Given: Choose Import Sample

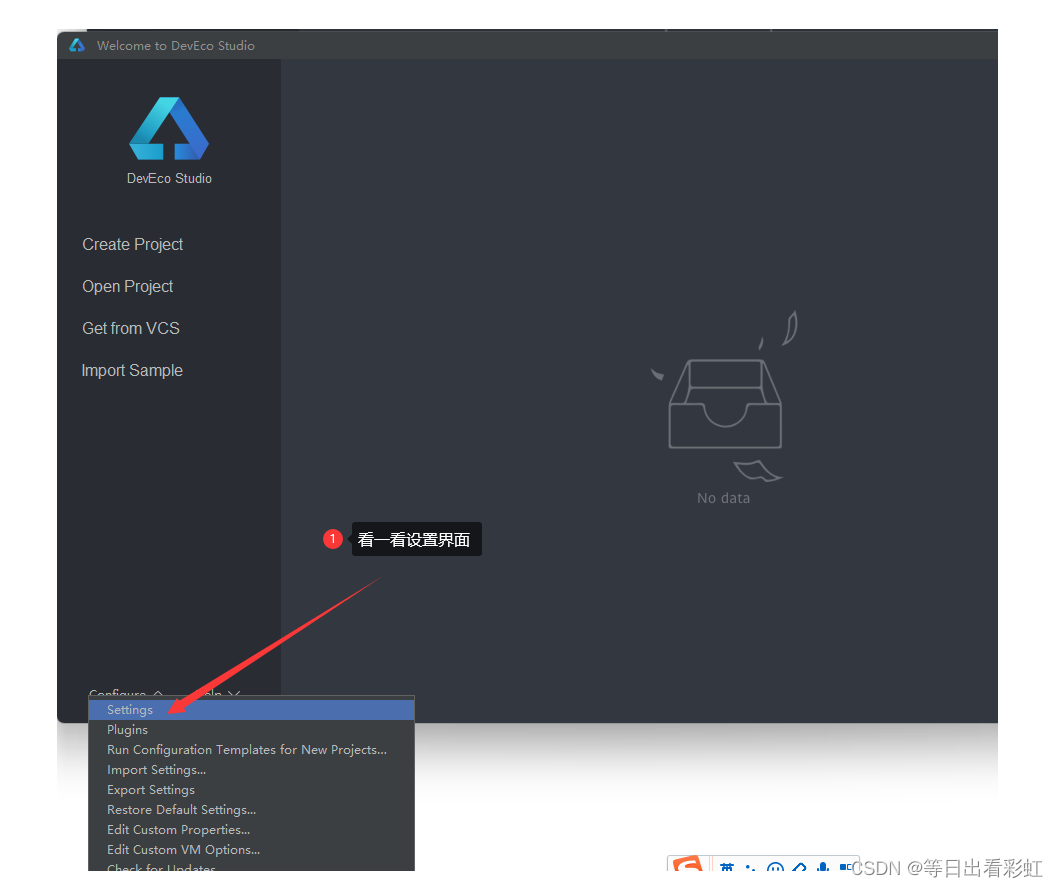Looking at the screenshot, I should (x=132, y=370).
